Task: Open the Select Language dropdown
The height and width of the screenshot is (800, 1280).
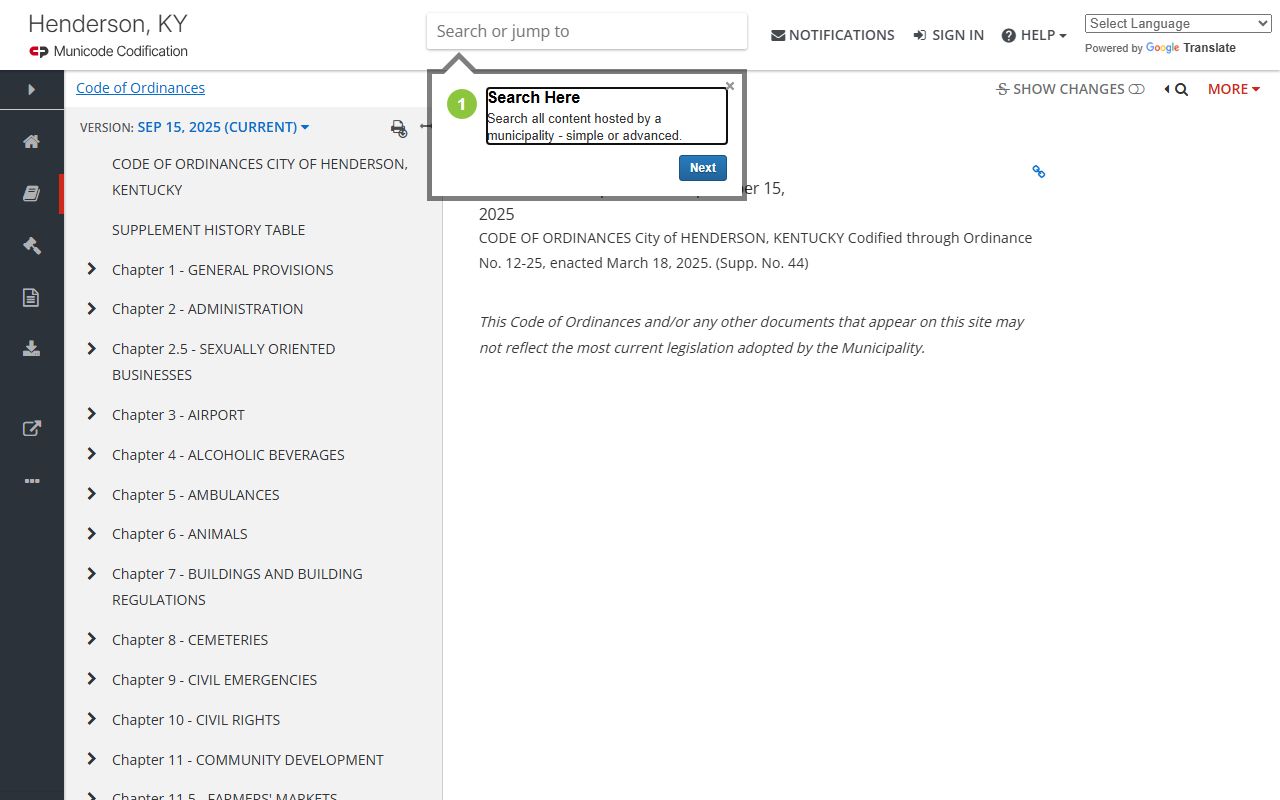Action: (x=1177, y=24)
